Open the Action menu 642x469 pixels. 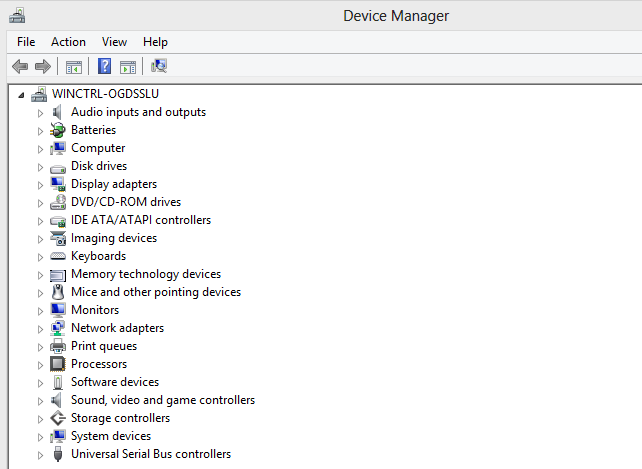(68, 42)
